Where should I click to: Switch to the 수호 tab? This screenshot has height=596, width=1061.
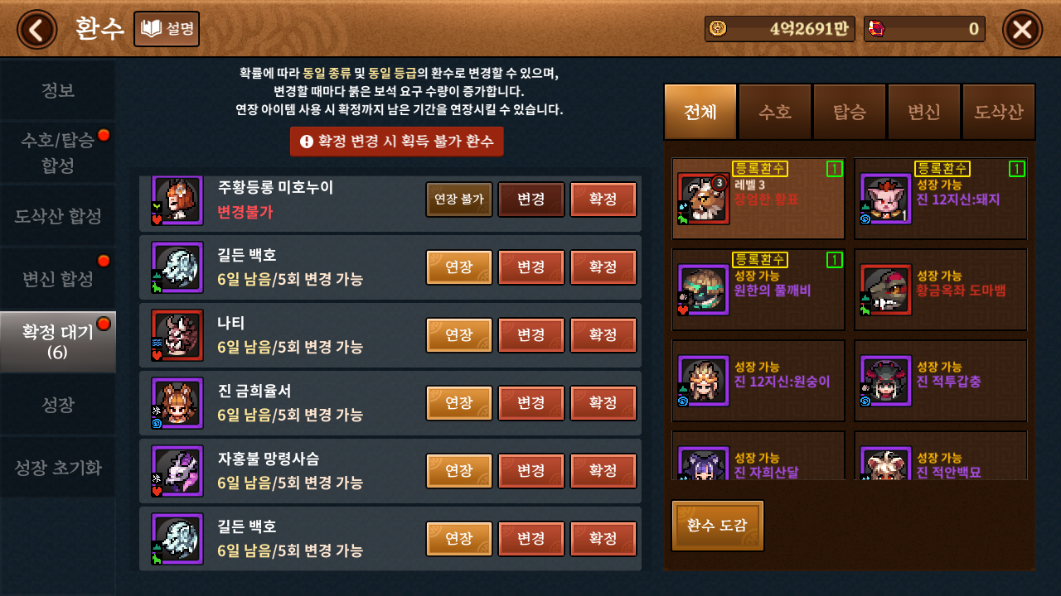point(775,112)
